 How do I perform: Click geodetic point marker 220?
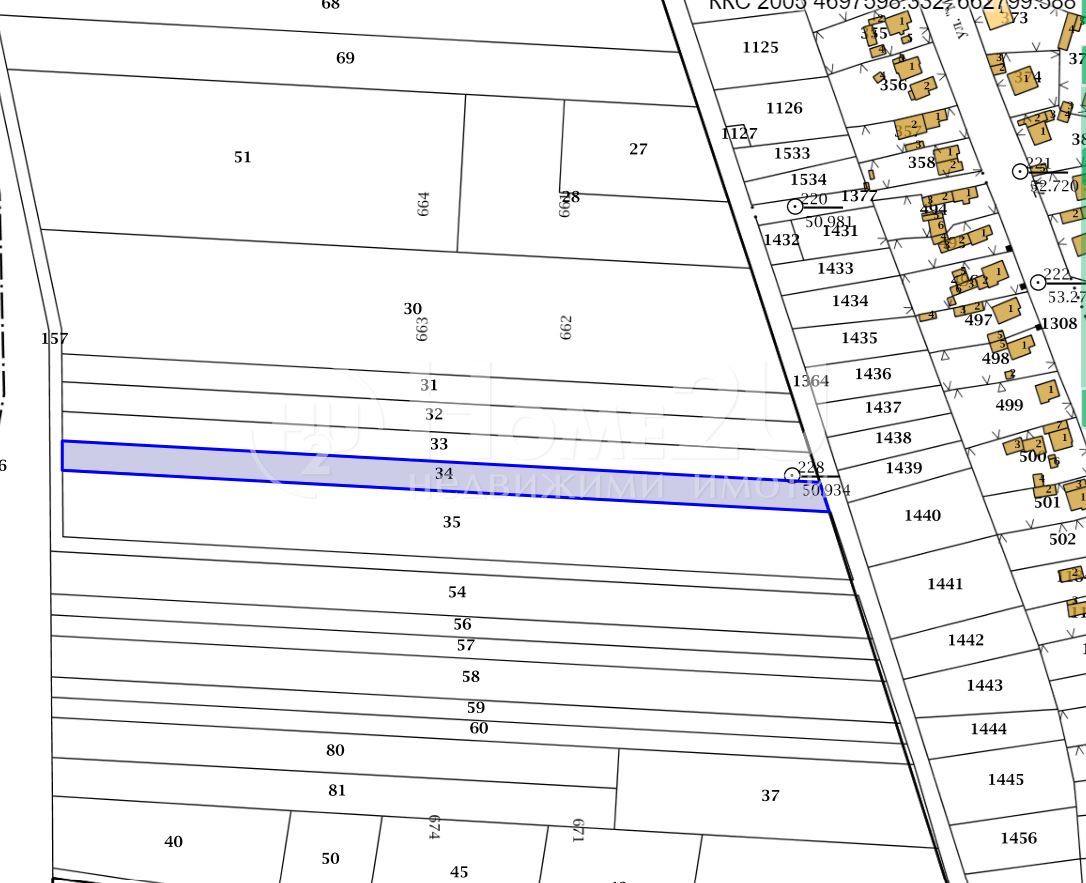click(x=795, y=206)
